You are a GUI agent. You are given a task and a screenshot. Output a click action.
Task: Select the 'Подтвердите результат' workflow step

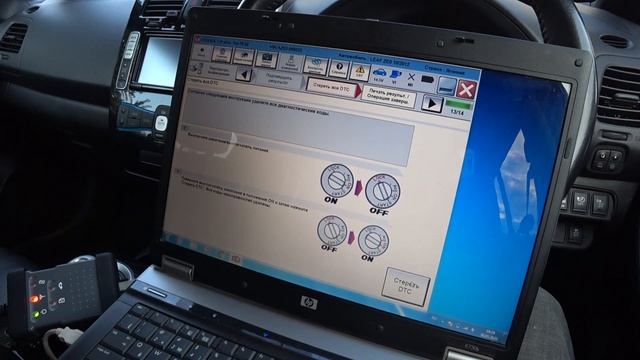pos(278,78)
